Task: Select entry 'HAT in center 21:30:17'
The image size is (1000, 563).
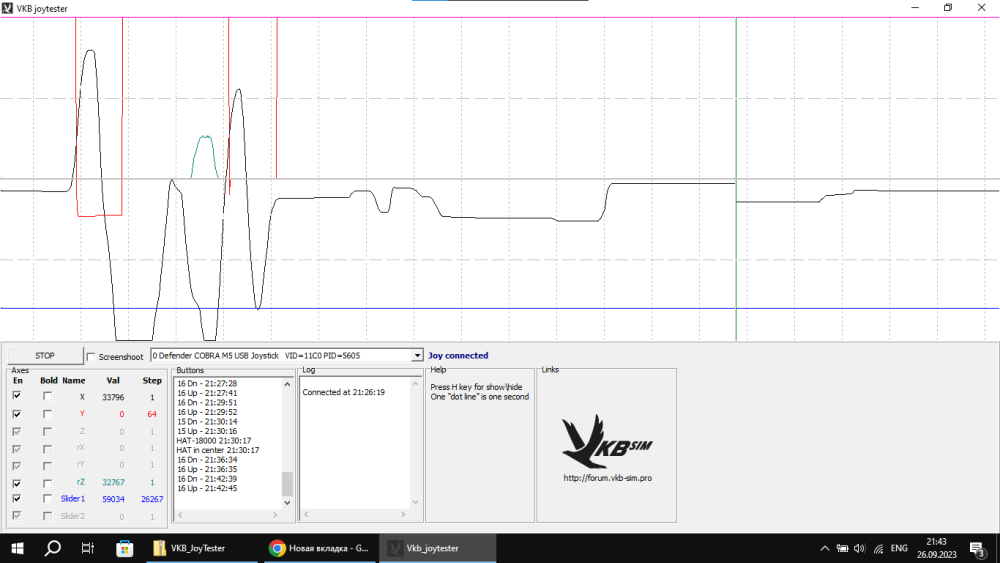Action: pos(217,450)
